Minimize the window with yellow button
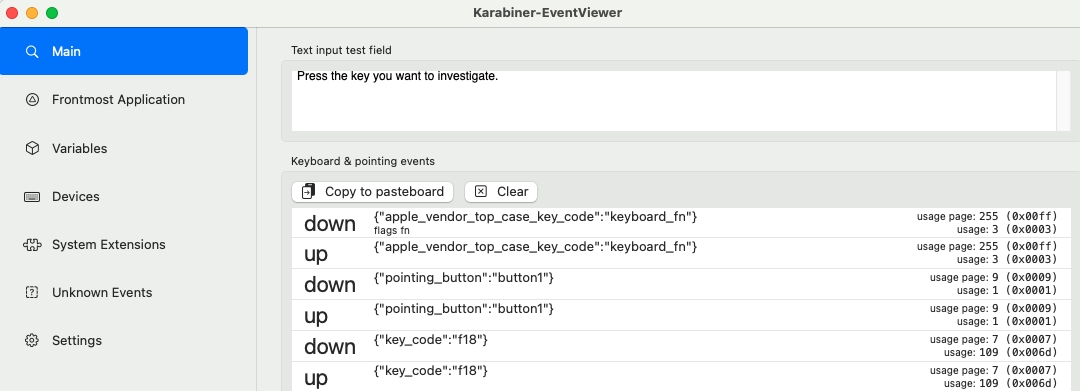 tap(32, 13)
